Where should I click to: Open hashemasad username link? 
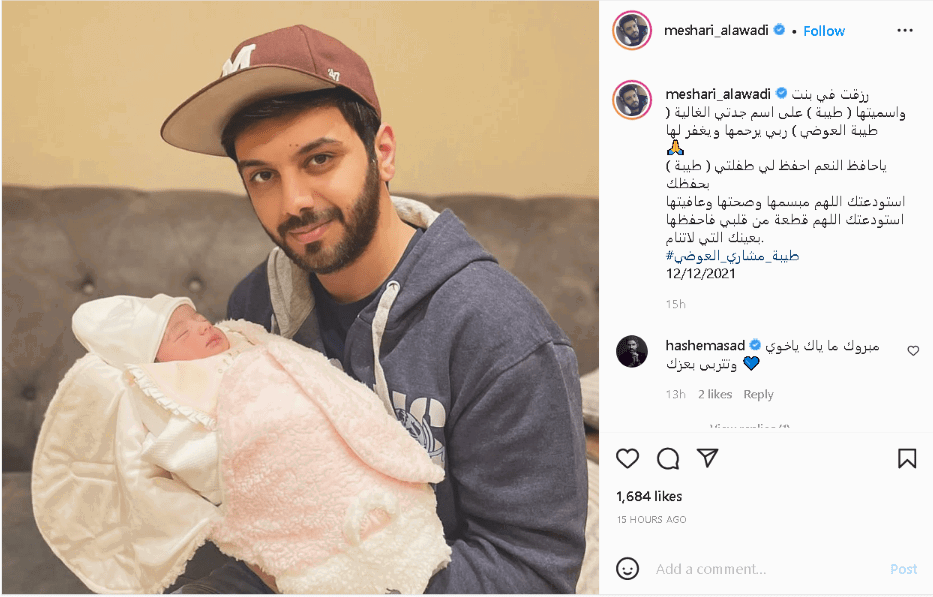click(705, 345)
